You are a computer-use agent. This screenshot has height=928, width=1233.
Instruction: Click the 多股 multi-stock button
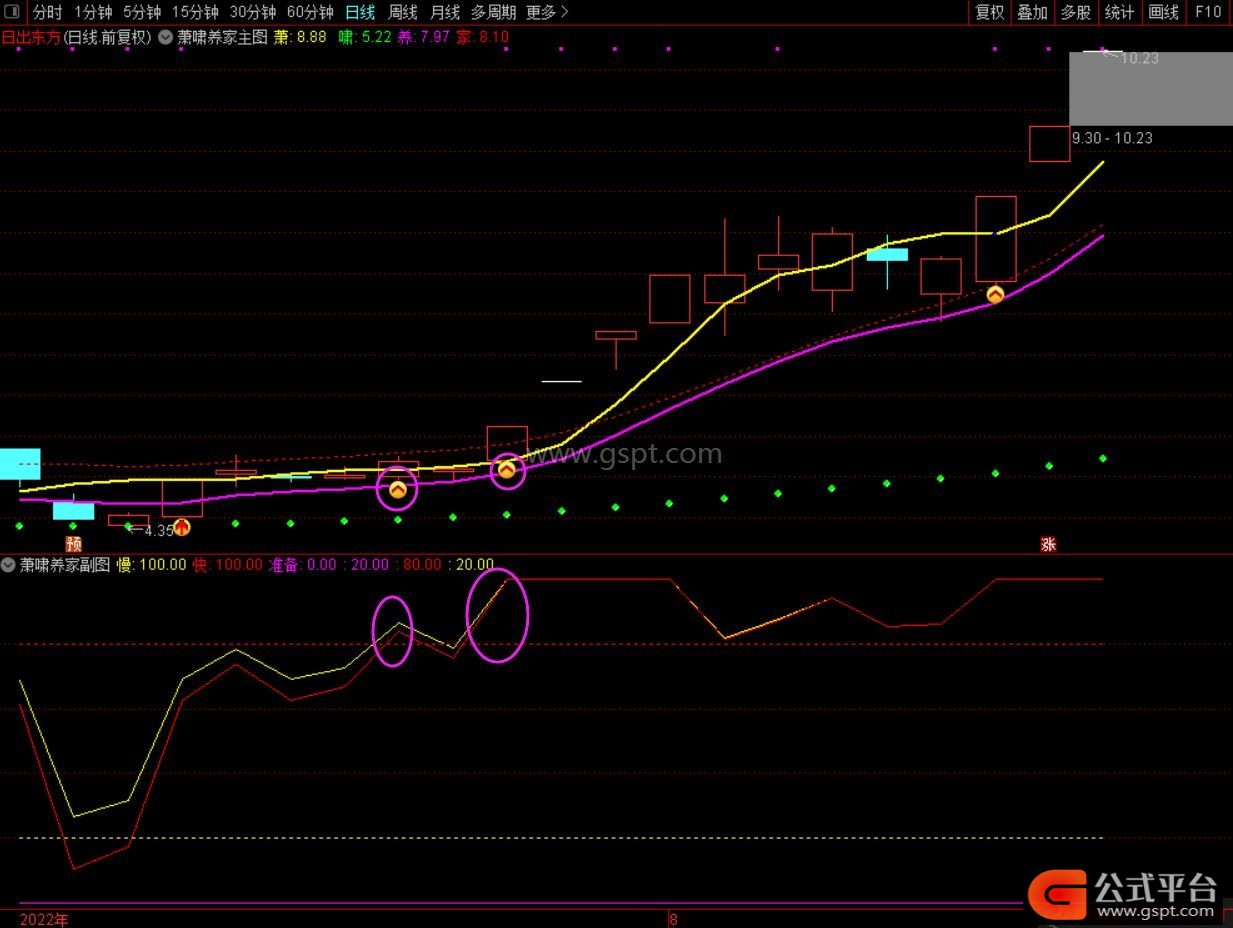[x=1076, y=12]
